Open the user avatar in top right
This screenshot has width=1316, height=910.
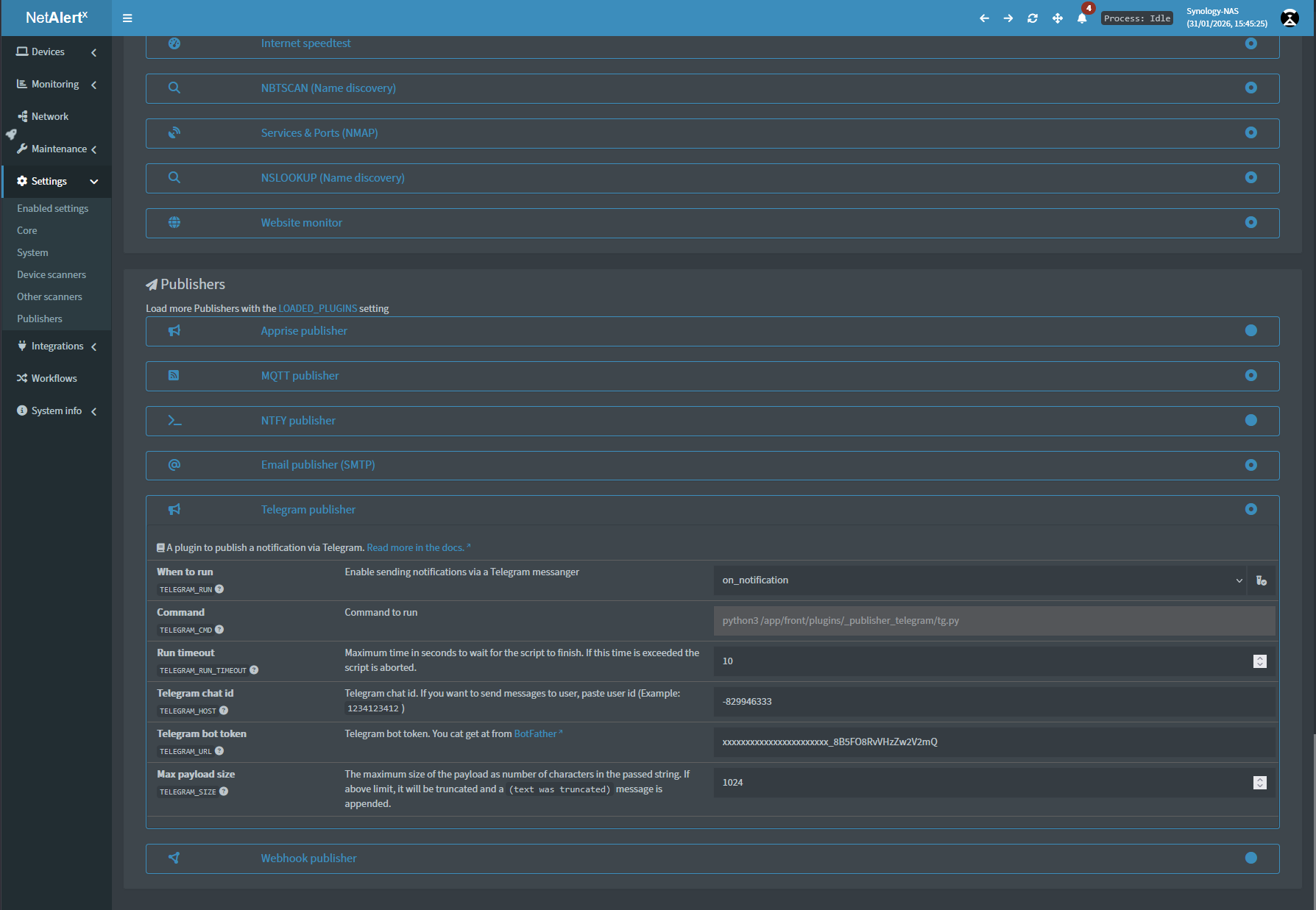point(1290,18)
